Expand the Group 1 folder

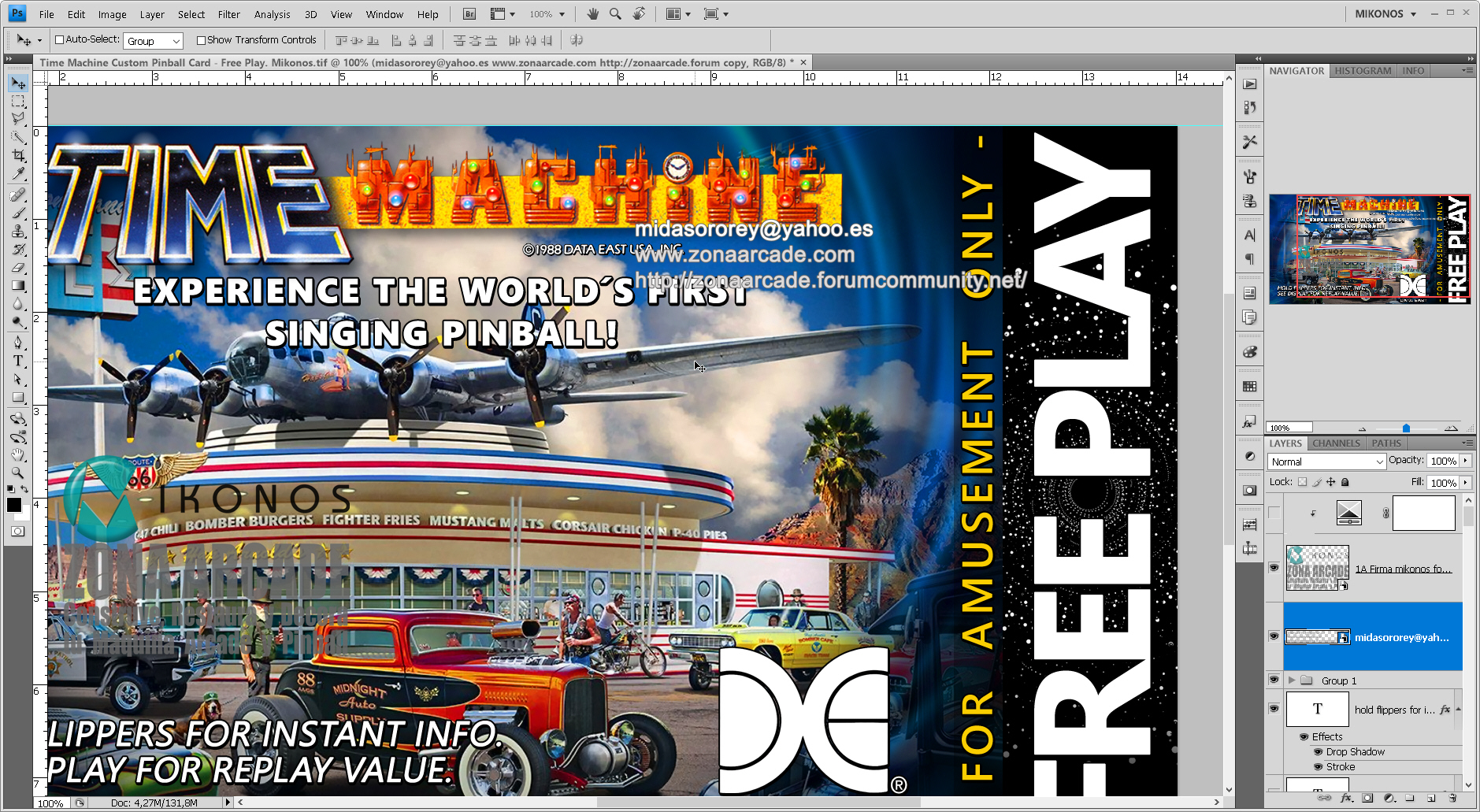click(1292, 680)
